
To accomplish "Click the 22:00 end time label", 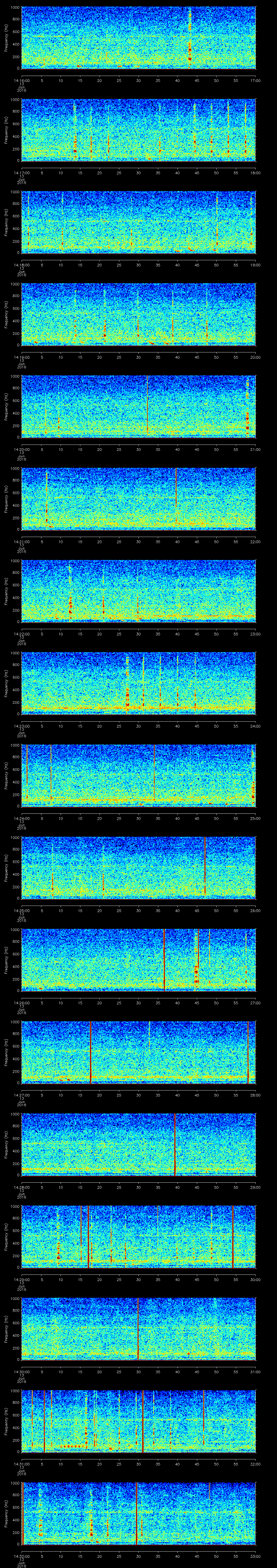I will pos(255,542).
